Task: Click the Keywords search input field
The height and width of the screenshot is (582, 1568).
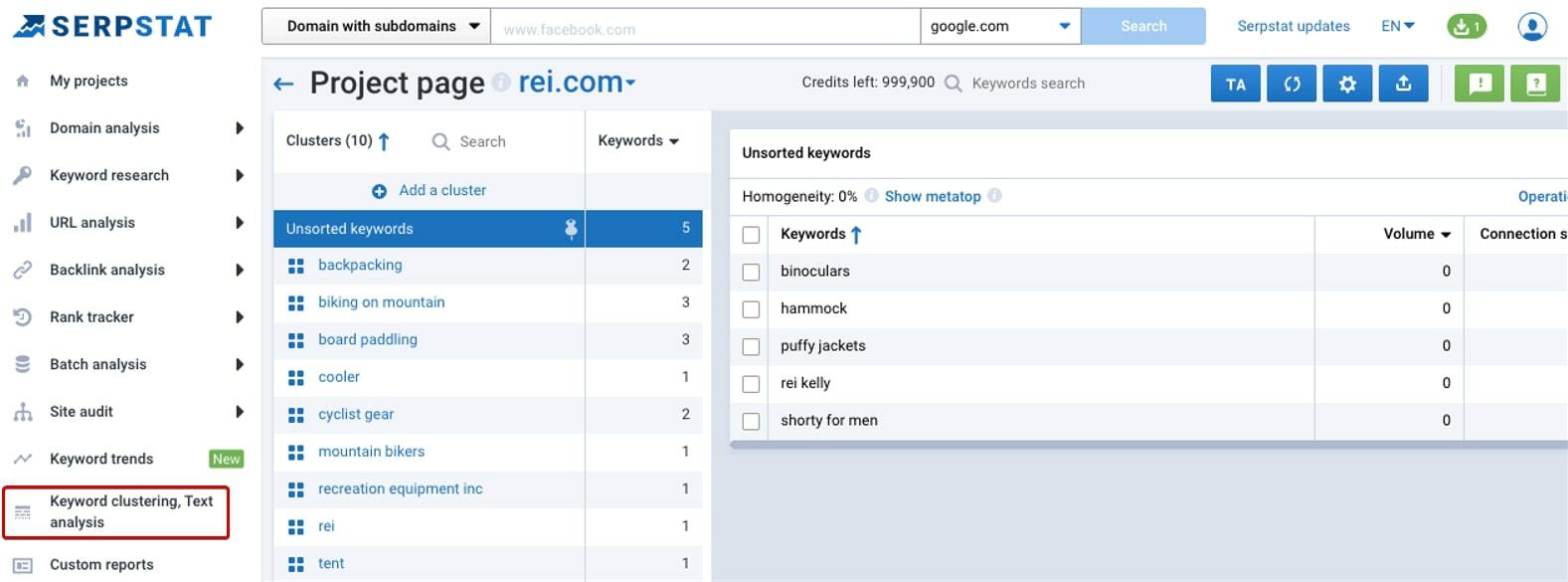Action: coord(1029,84)
